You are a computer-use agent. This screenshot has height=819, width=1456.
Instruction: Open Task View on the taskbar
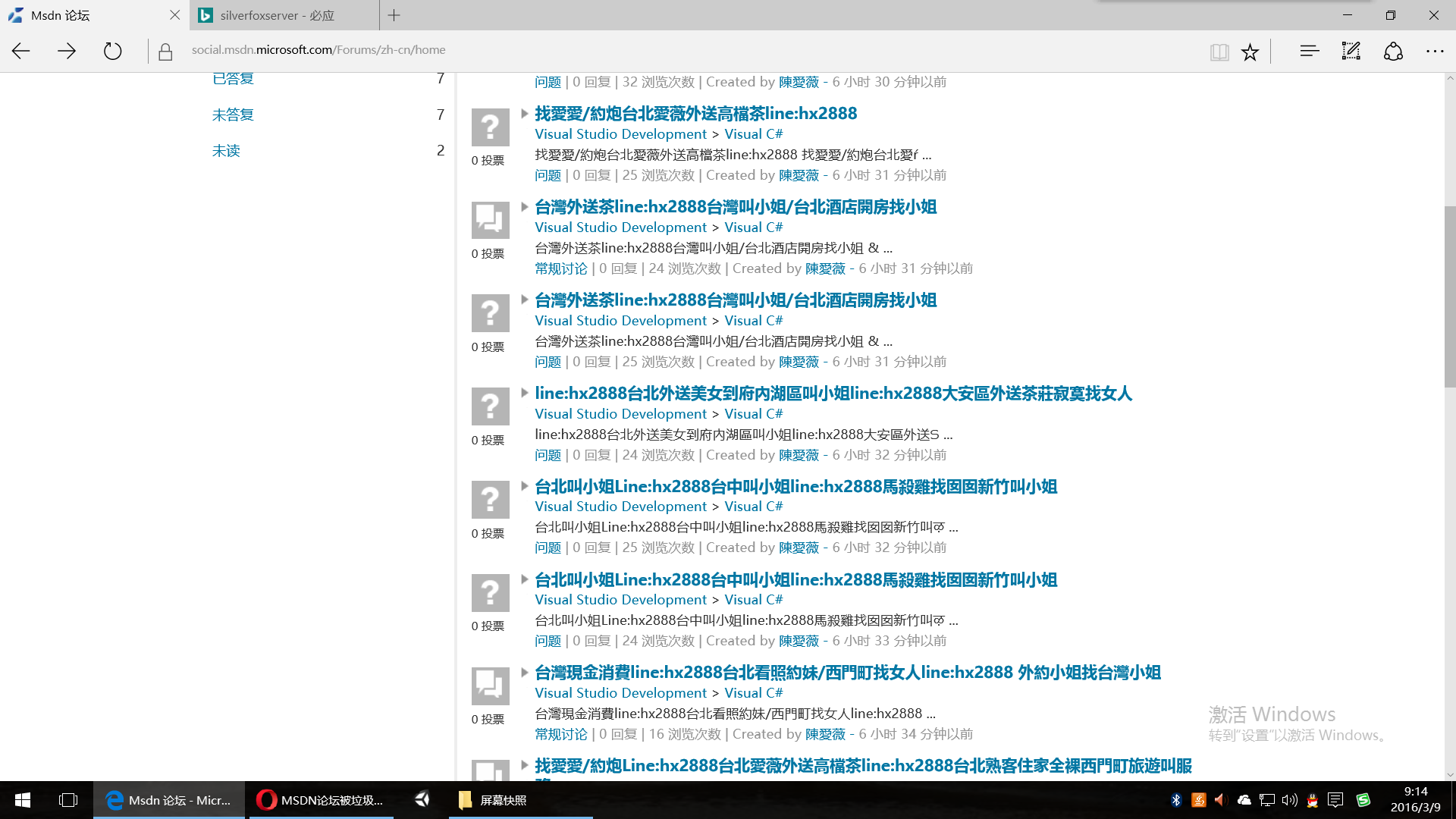point(68,800)
